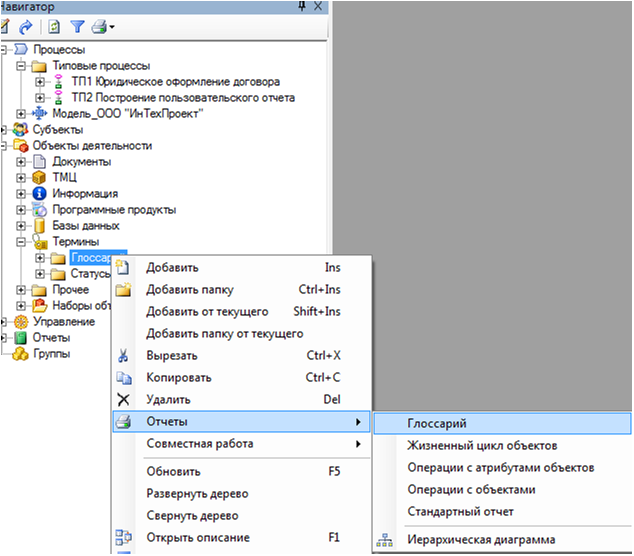Click the Базы данных cylinder icon
The width and height of the screenshot is (634, 556).
click(41, 225)
